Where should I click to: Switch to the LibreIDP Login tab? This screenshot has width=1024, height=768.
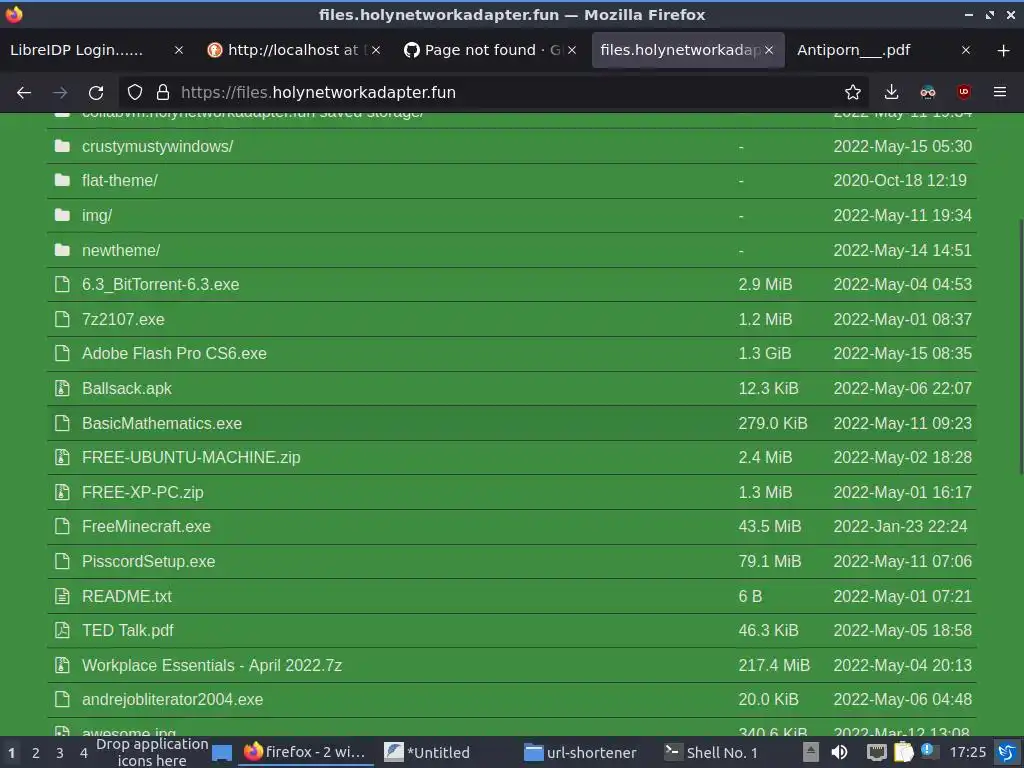(x=76, y=50)
